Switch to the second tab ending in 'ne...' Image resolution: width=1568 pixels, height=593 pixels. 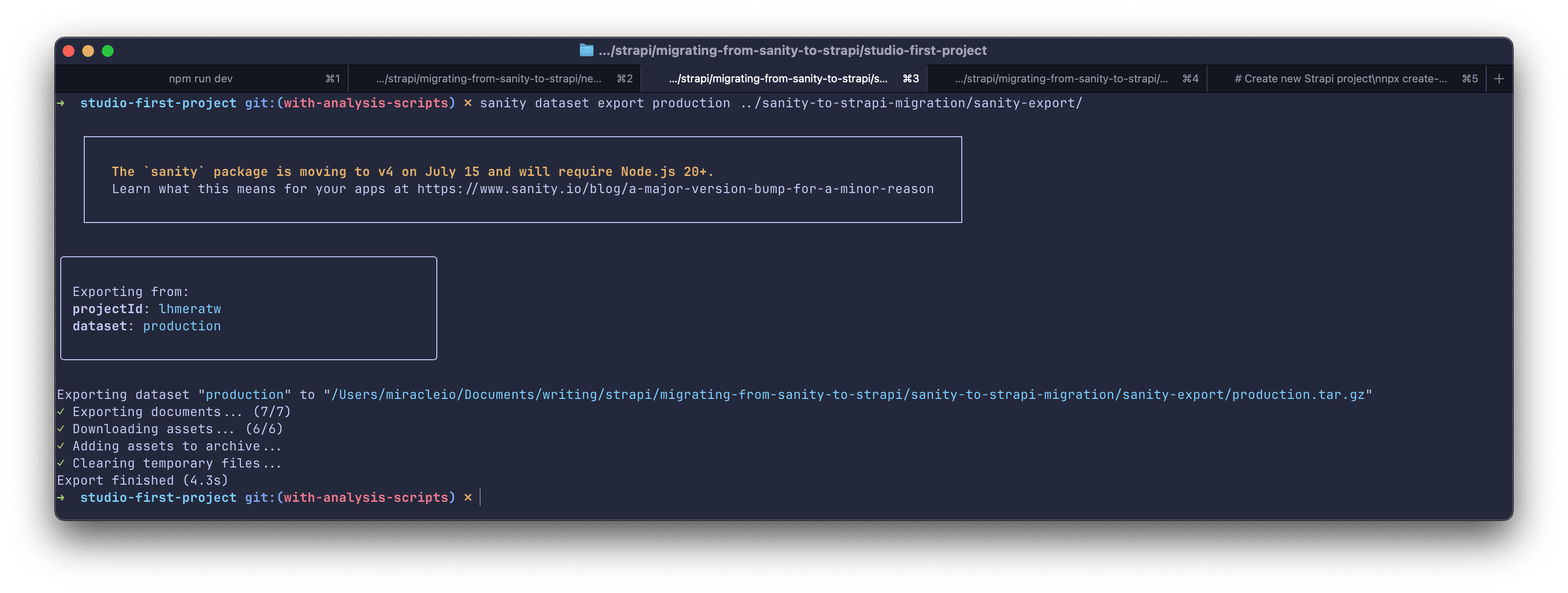tap(495, 78)
